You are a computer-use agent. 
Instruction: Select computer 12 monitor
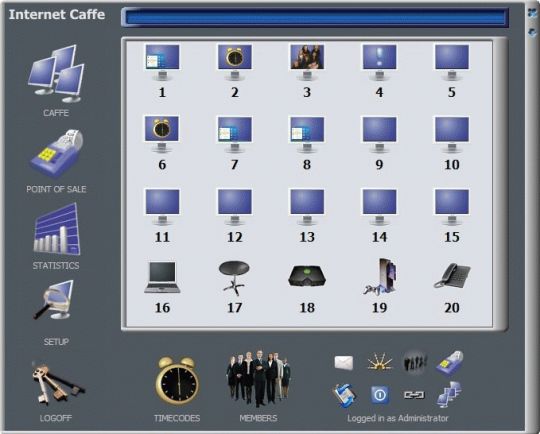[x=235, y=207]
